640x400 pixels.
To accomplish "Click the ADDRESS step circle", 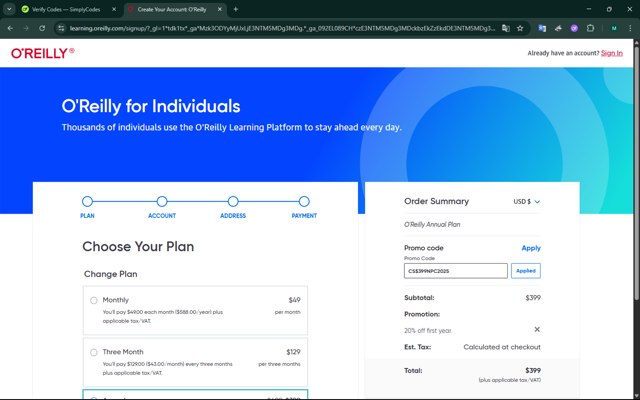I will [233, 201].
